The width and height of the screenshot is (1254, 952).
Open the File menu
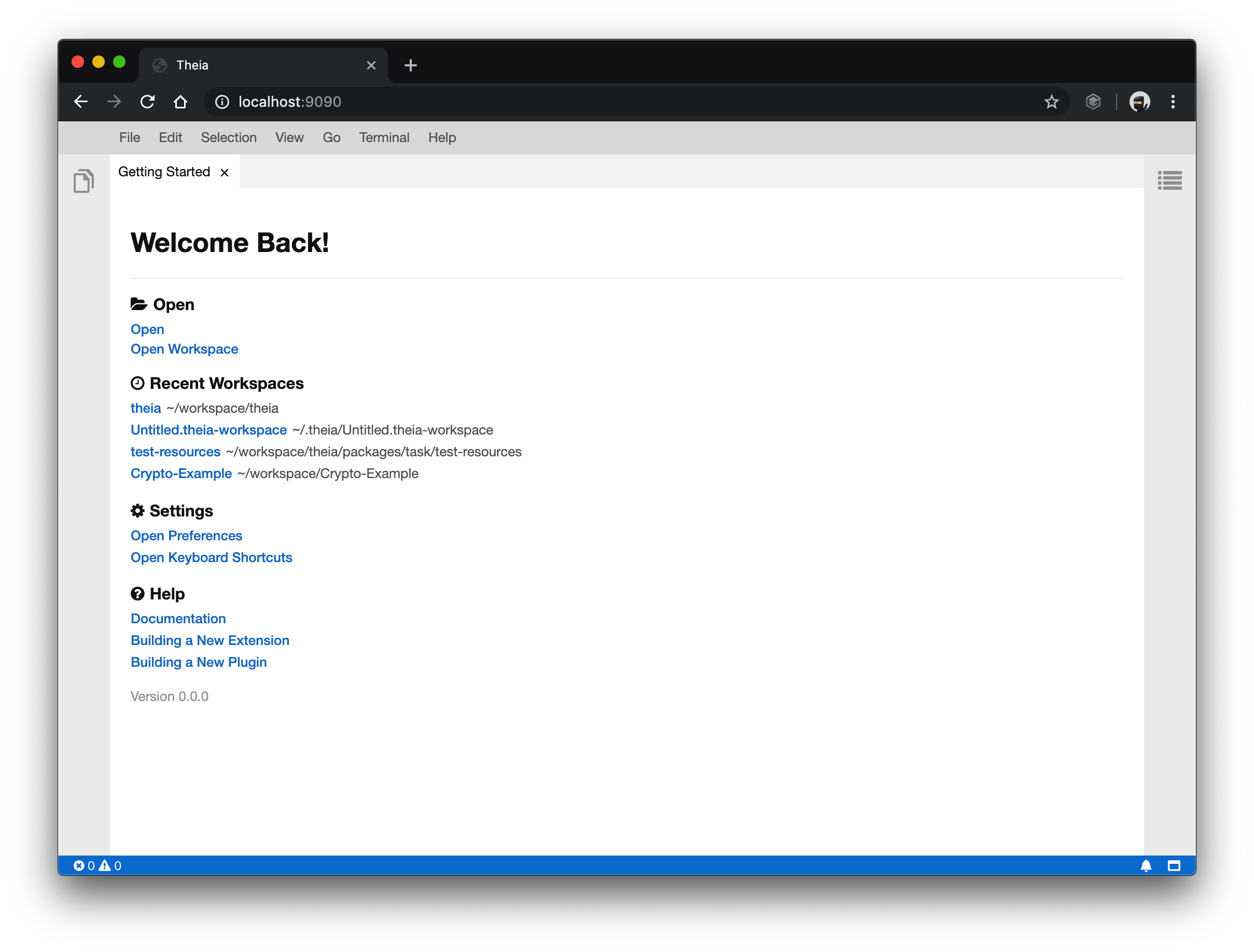tap(129, 138)
